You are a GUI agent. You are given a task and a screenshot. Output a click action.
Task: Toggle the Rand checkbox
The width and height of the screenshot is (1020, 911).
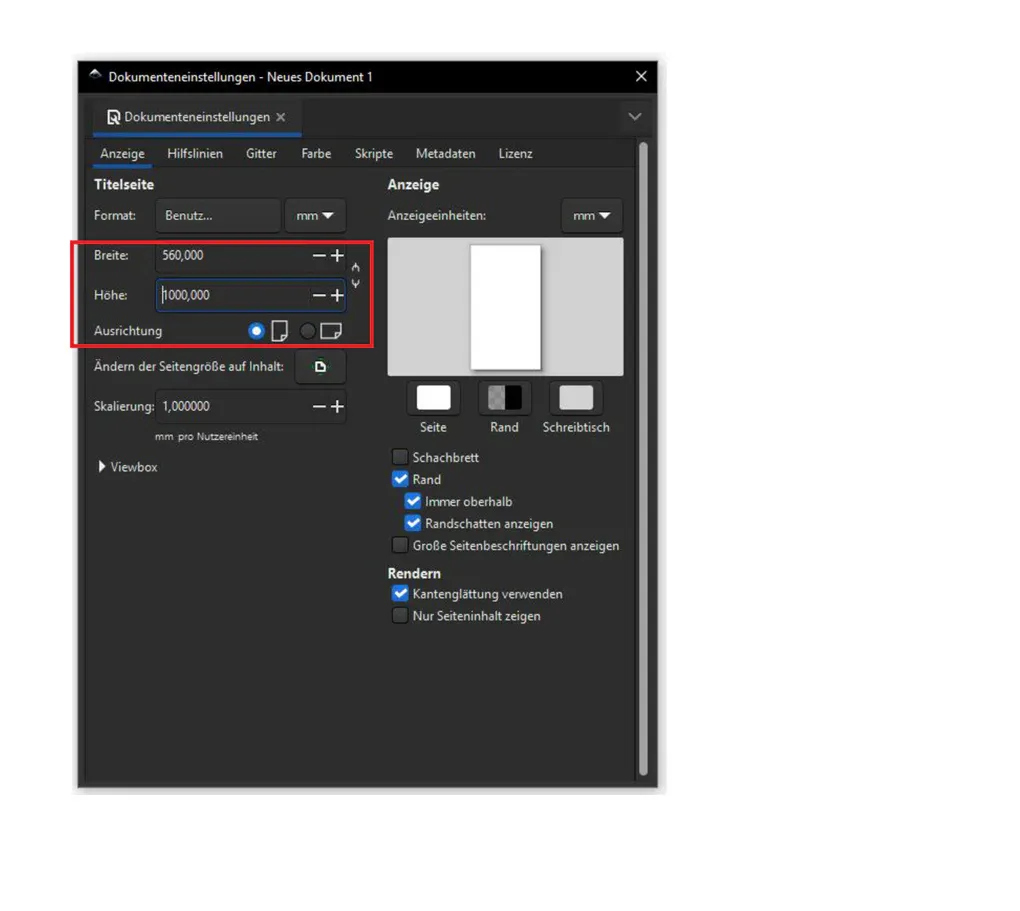pos(400,479)
